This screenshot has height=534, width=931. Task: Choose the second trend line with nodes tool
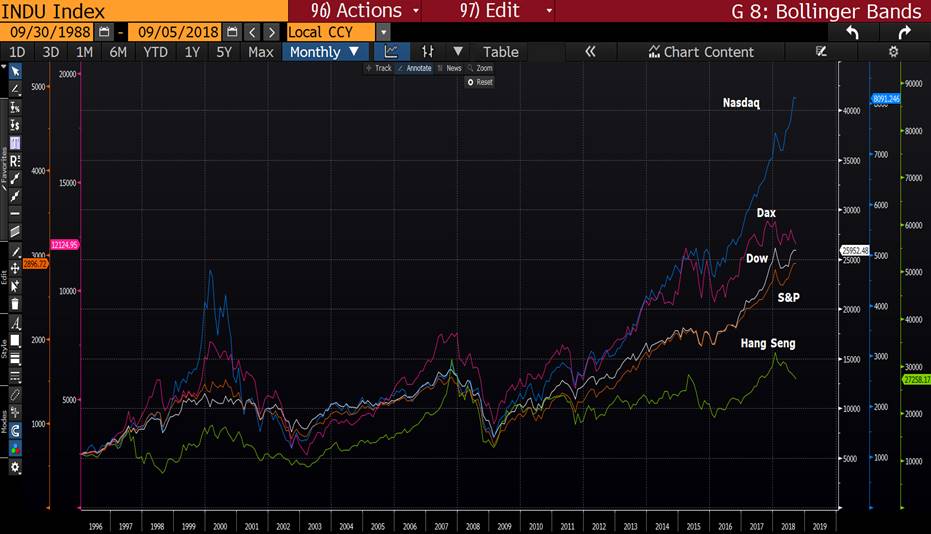15,196
